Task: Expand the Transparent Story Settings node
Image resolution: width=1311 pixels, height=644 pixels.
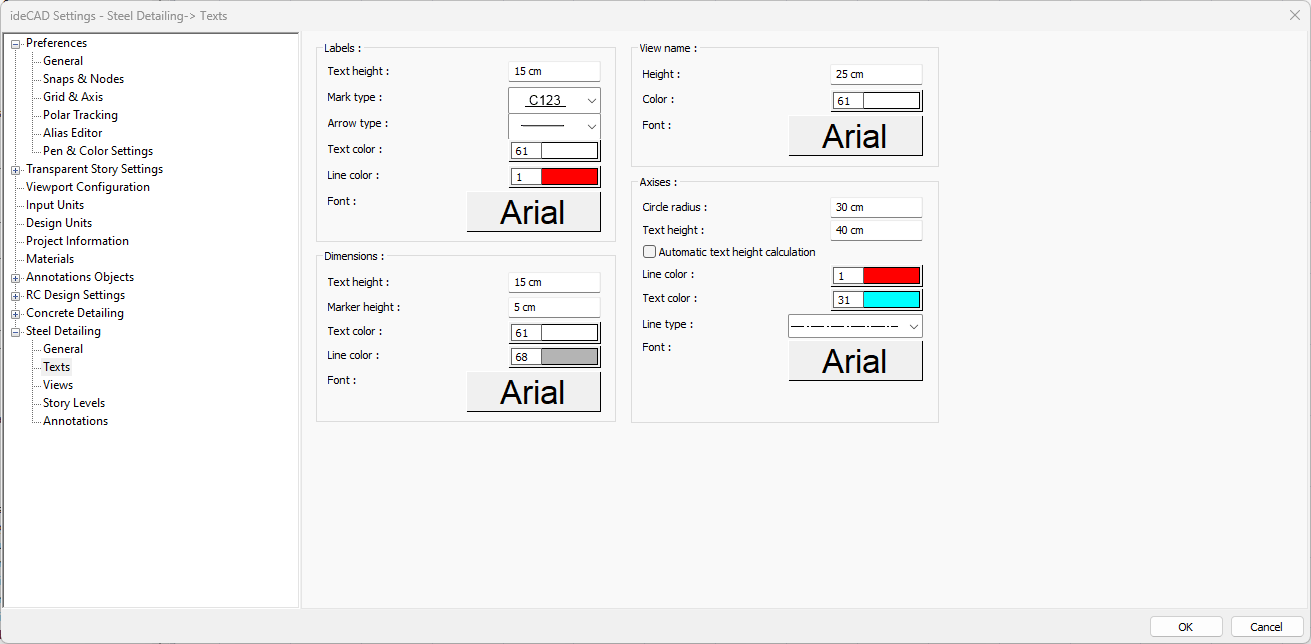Action: click(x=16, y=170)
